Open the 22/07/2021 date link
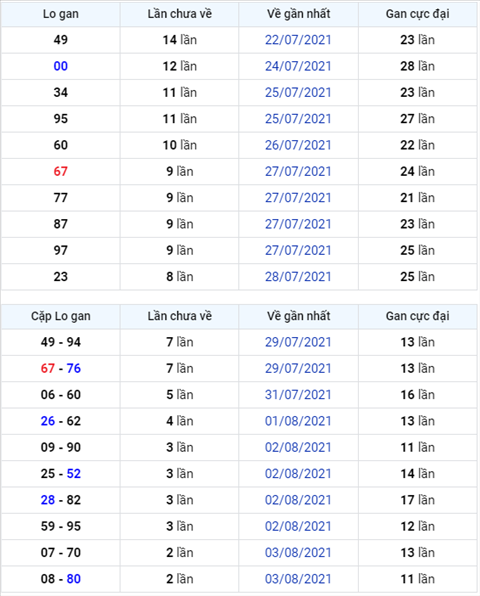Image resolution: width=480 pixels, height=596 pixels. pos(298,40)
